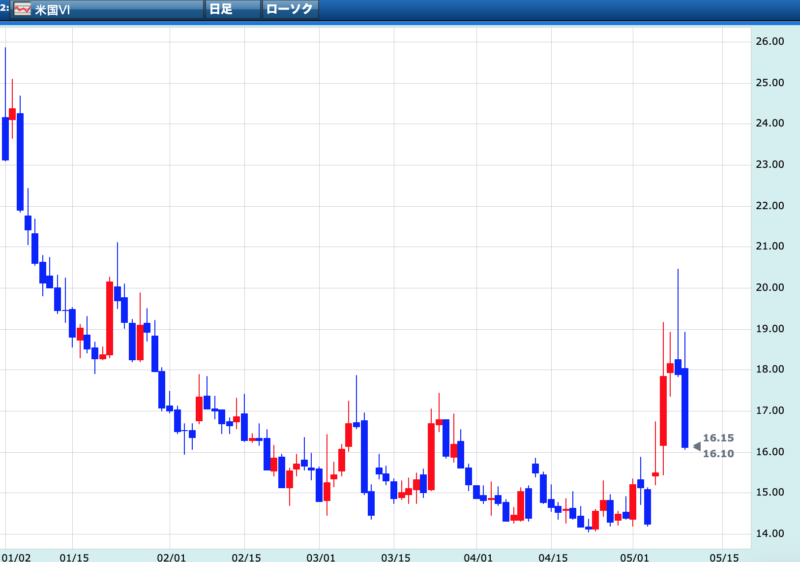
Task: Click the 17.00 price axis label
Action: click(x=770, y=411)
